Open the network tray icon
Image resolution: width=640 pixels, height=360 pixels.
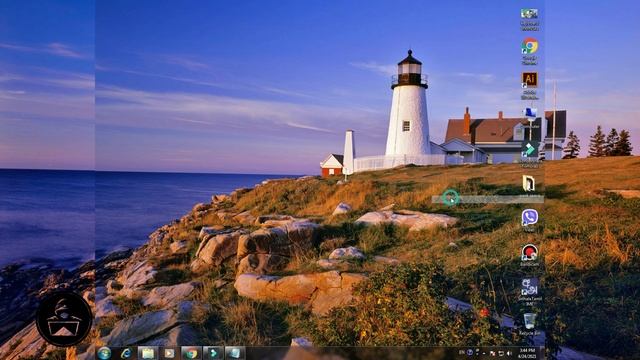[x=500, y=353]
